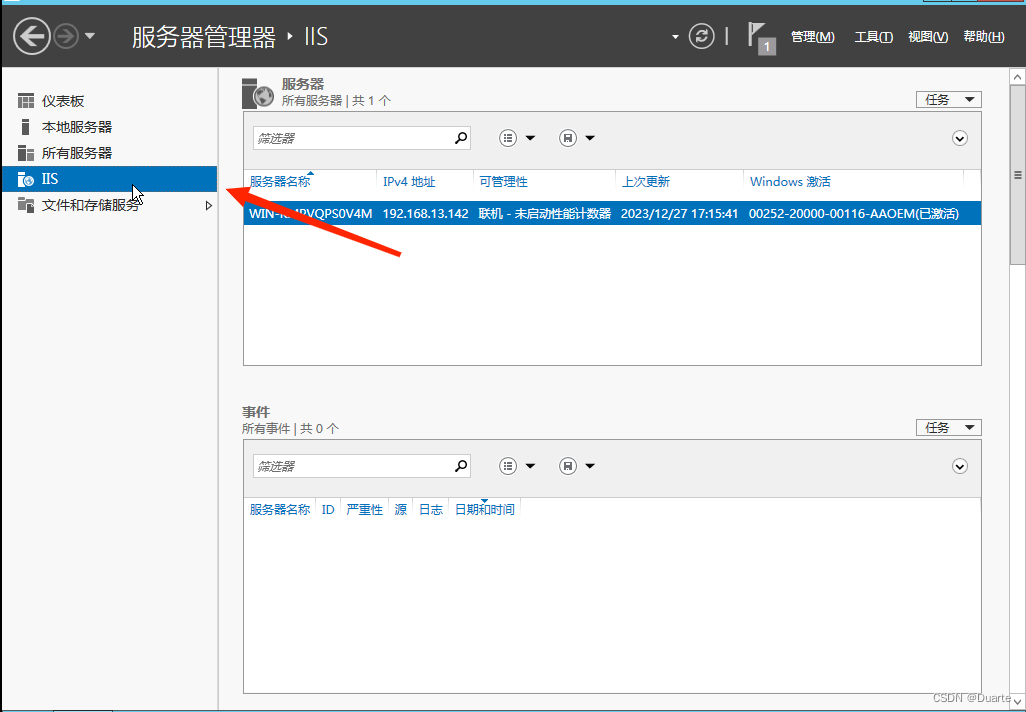The width and height of the screenshot is (1026, 712).
Task: Open notifications flag icon
Action: point(761,38)
